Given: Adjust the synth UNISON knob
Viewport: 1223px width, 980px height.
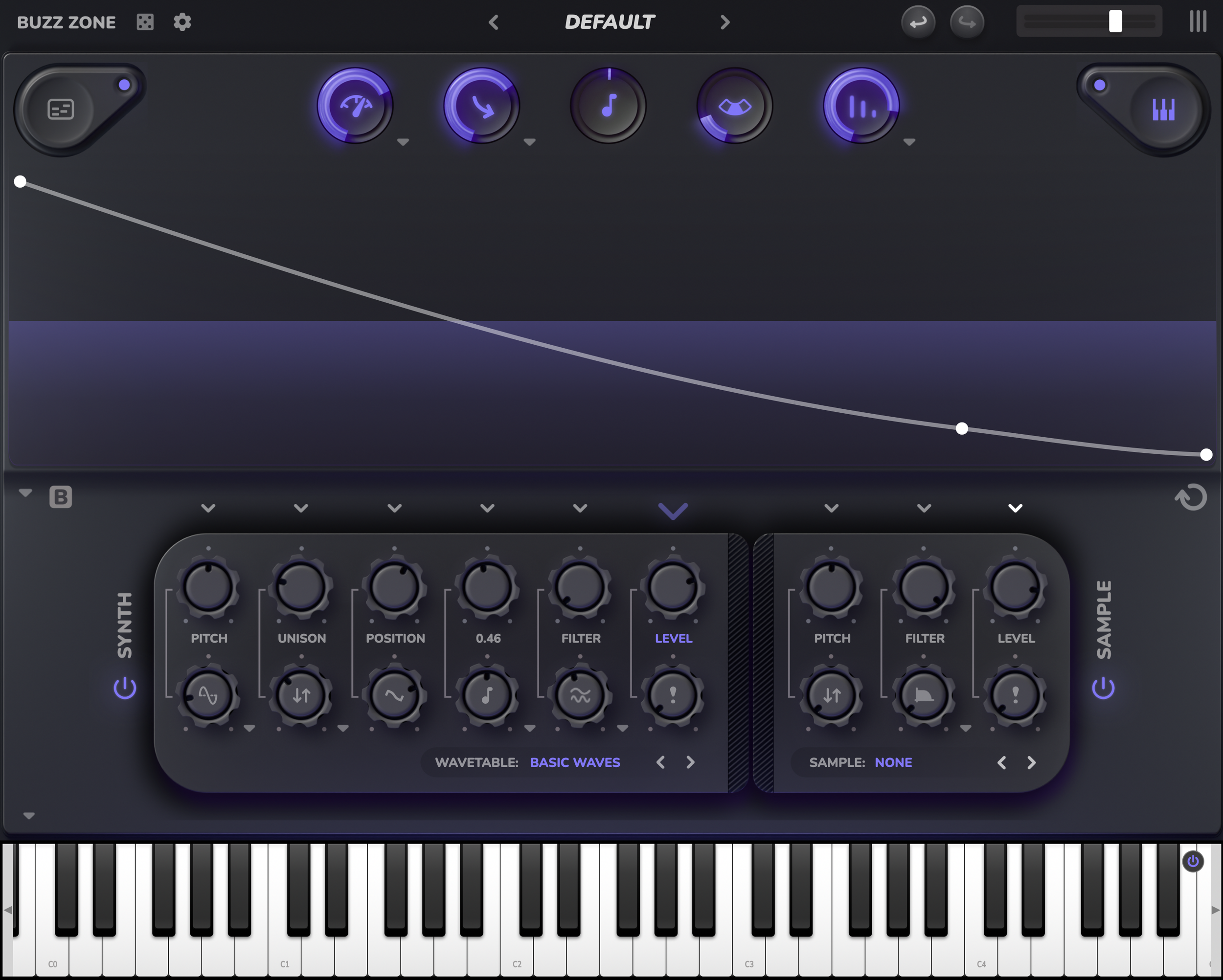Looking at the screenshot, I should (301, 587).
